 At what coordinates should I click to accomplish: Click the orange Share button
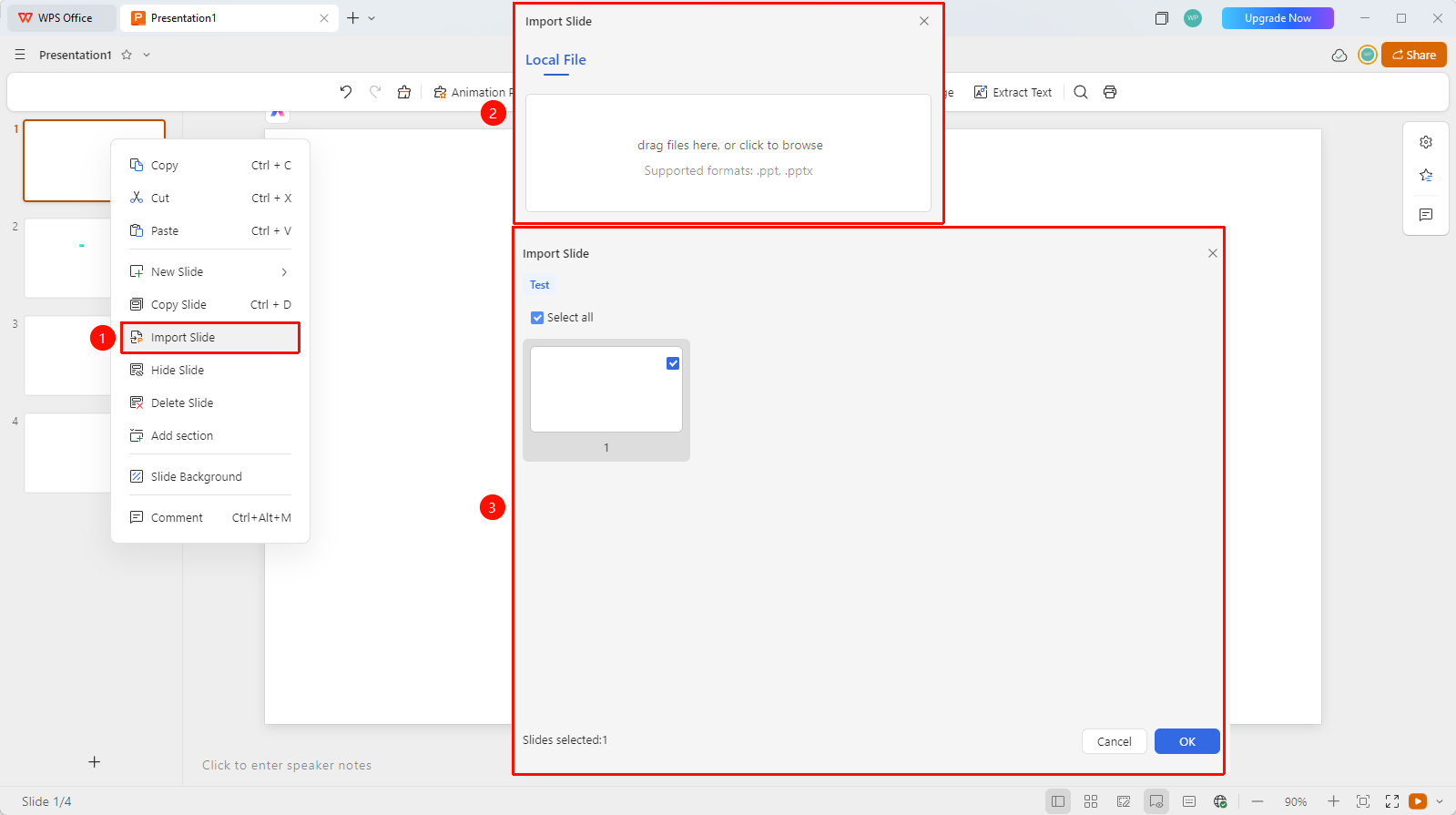coord(1414,55)
